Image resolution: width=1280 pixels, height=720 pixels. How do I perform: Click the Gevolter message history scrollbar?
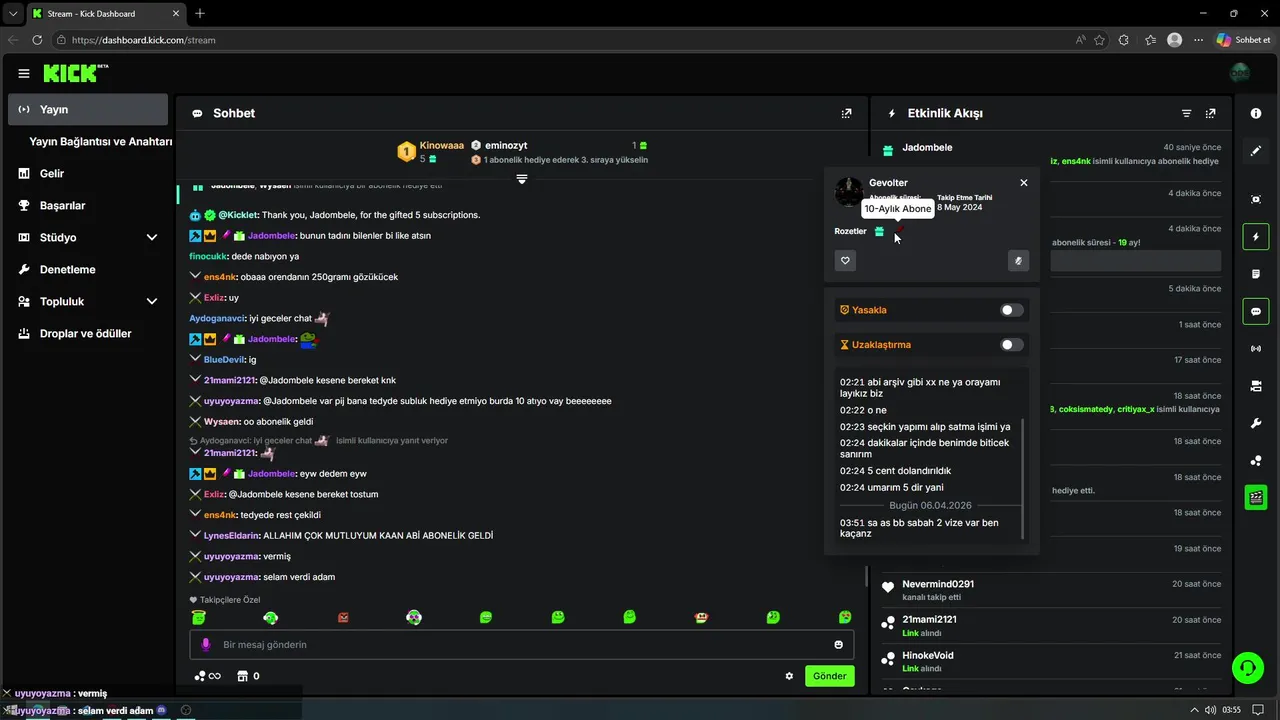pyautogui.click(x=1022, y=478)
